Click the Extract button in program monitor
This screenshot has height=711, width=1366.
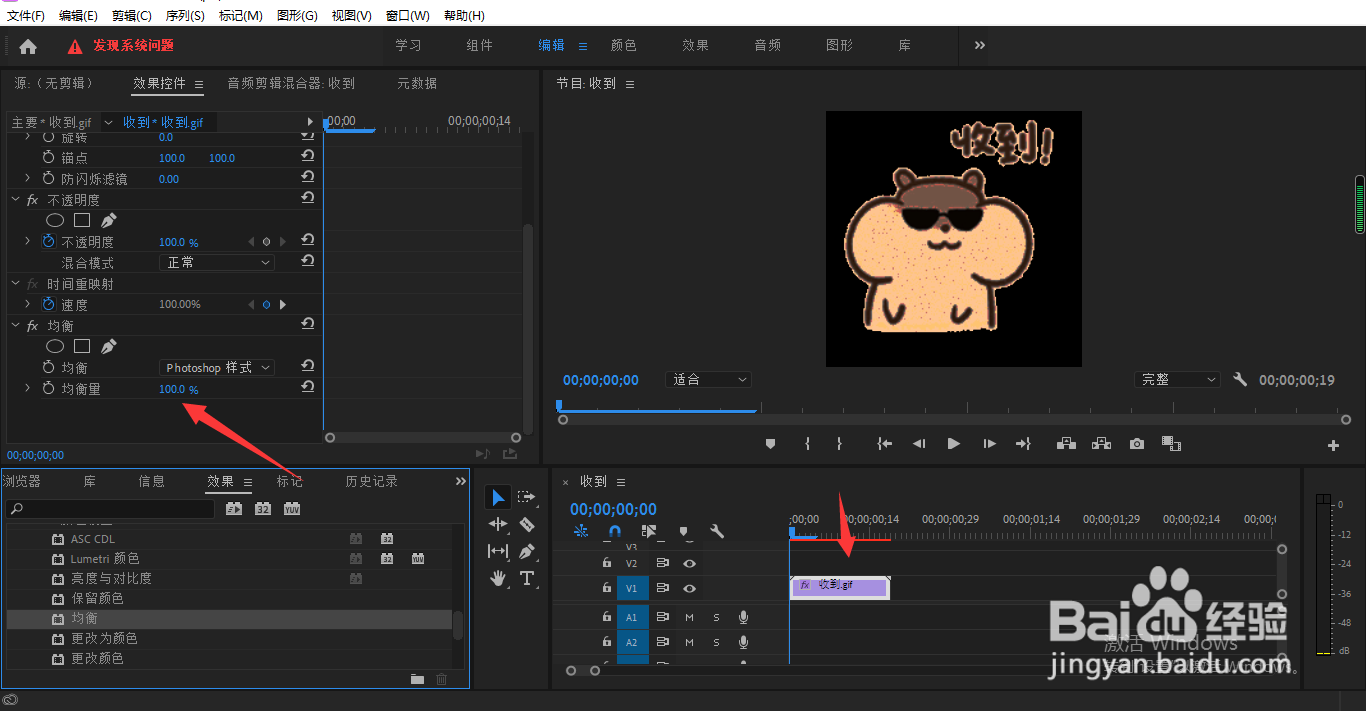[1102, 444]
